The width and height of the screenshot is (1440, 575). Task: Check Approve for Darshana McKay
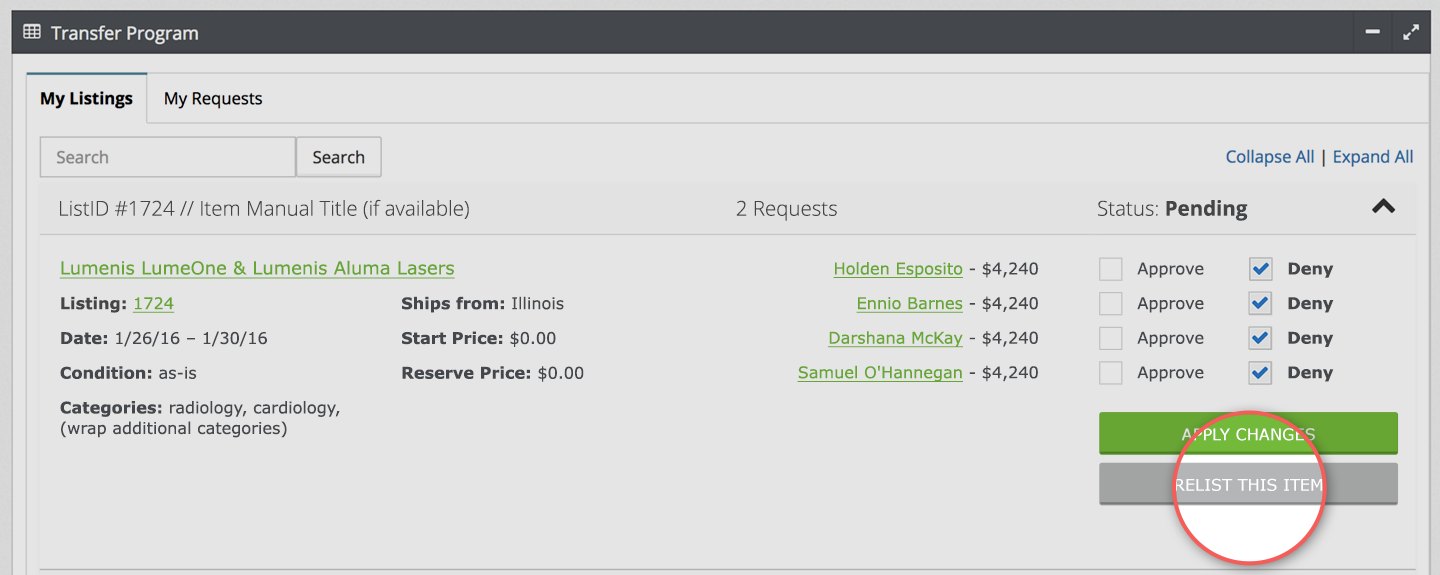(1110, 338)
